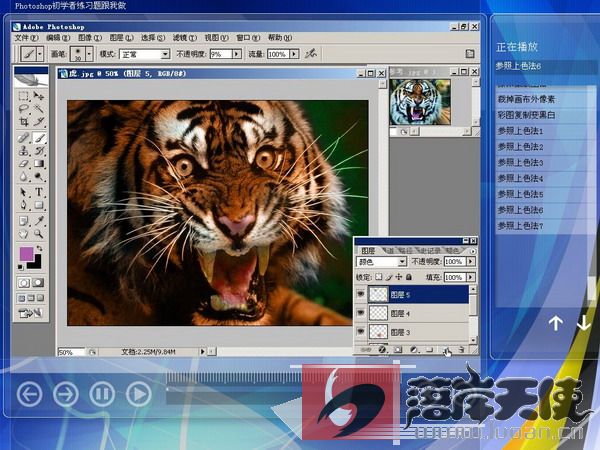Hide layer 图层 4 with eye icon

(x=360, y=313)
